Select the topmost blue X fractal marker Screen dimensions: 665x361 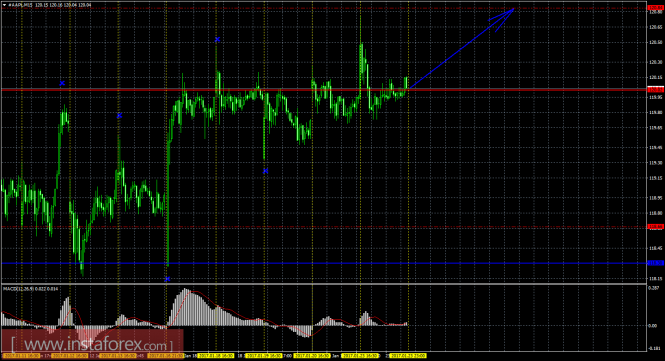[x=218, y=39]
